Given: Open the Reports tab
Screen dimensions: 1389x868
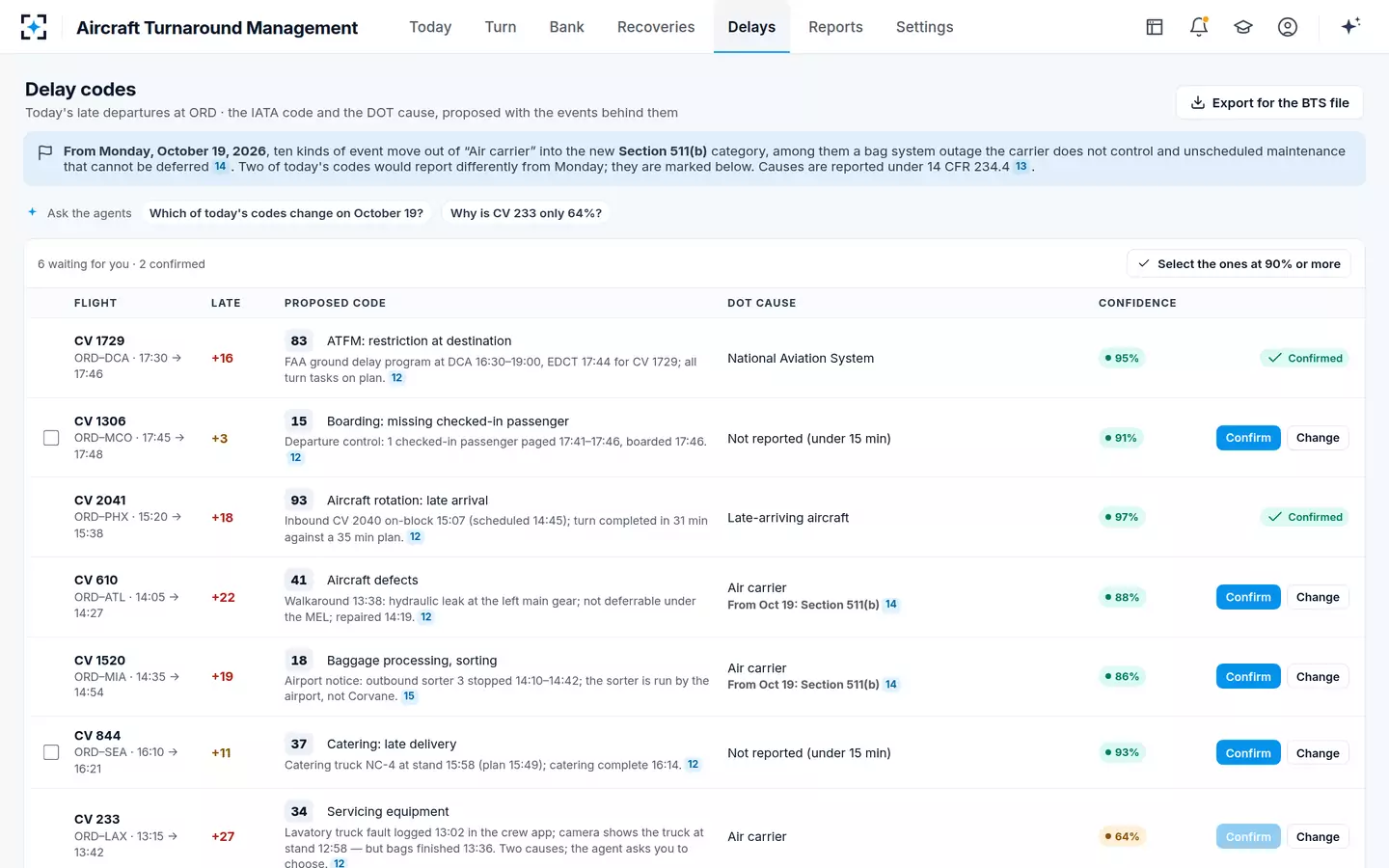Looking at the screenshot, I should pos(835,27).
